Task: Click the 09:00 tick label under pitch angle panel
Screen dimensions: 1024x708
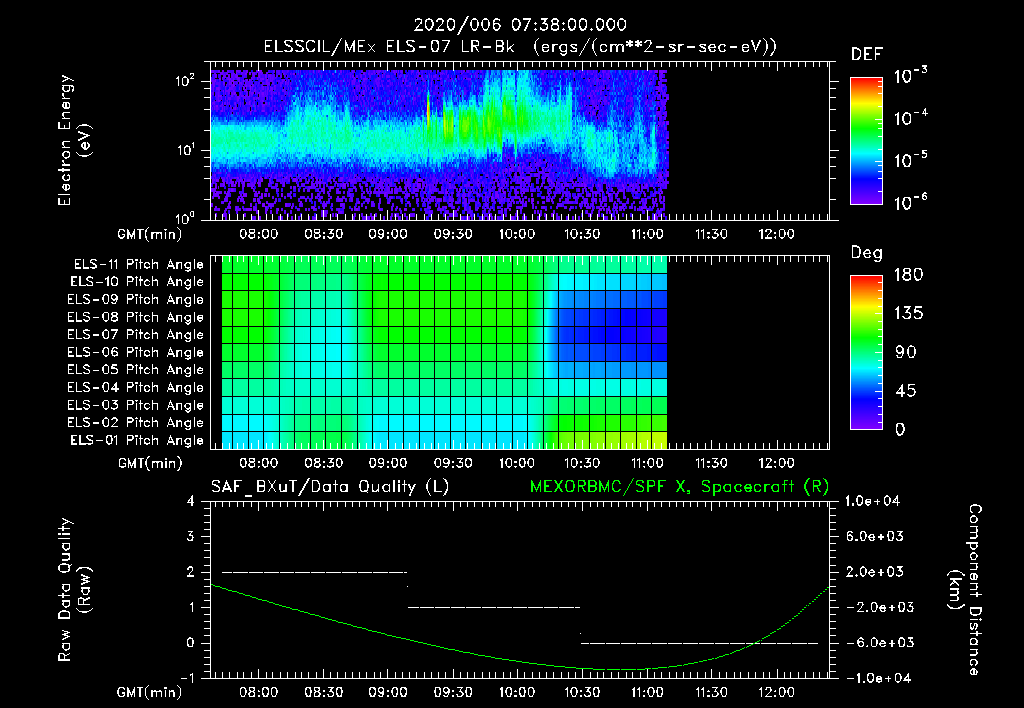Action: click(388, 463)
